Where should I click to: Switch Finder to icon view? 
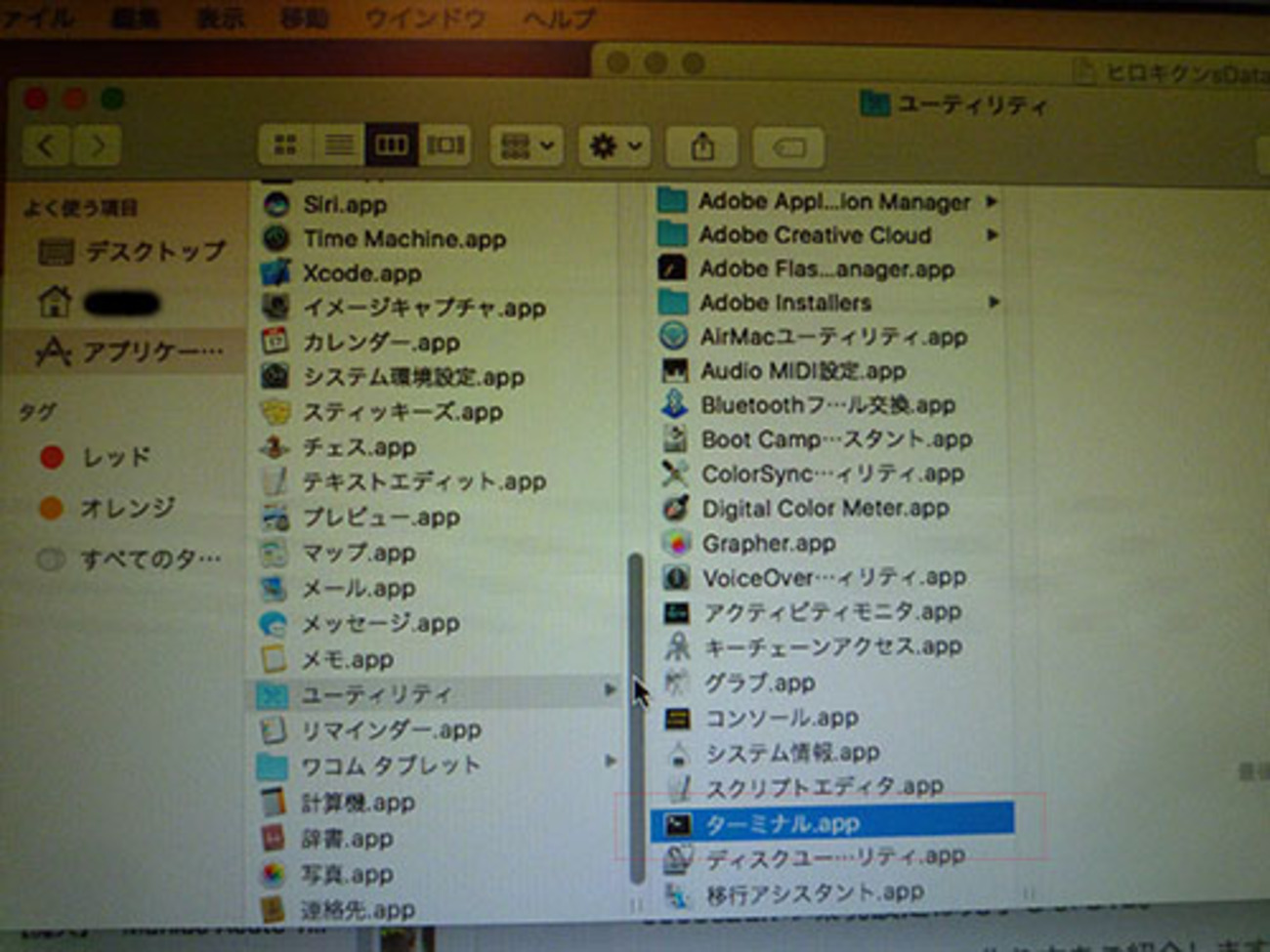pos(285,145)
